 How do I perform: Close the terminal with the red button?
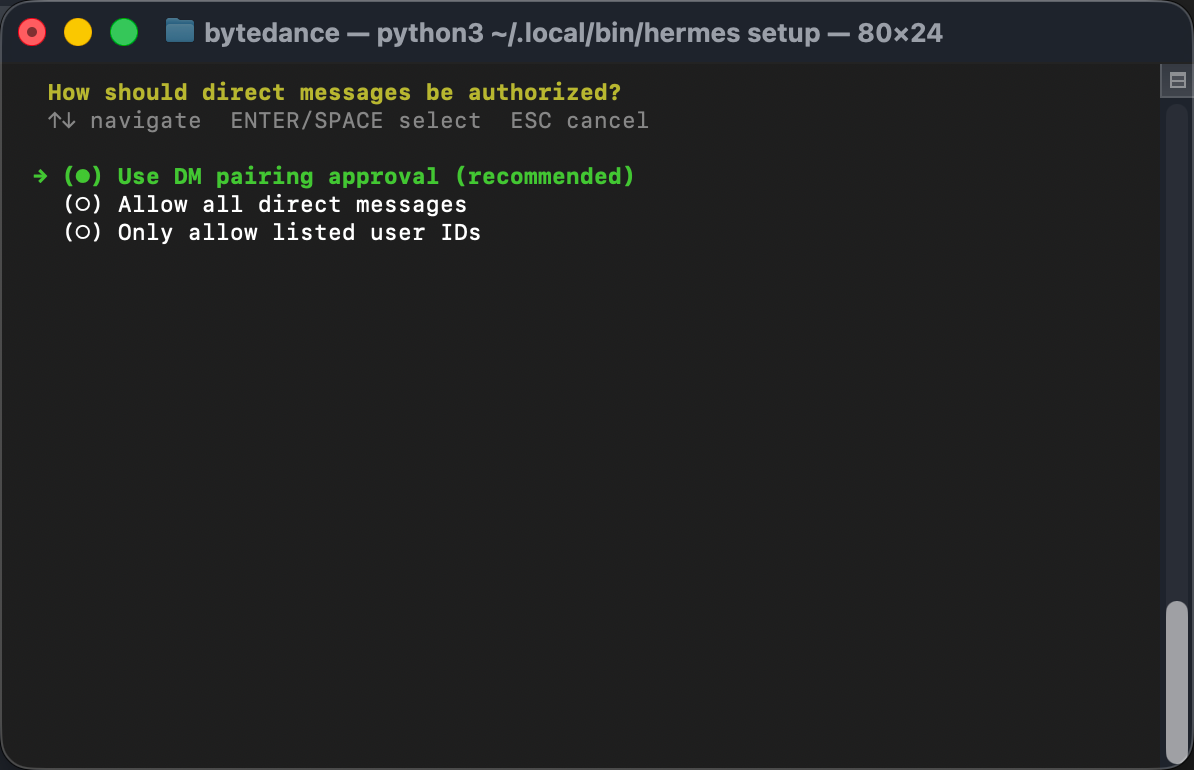point(33,32)
